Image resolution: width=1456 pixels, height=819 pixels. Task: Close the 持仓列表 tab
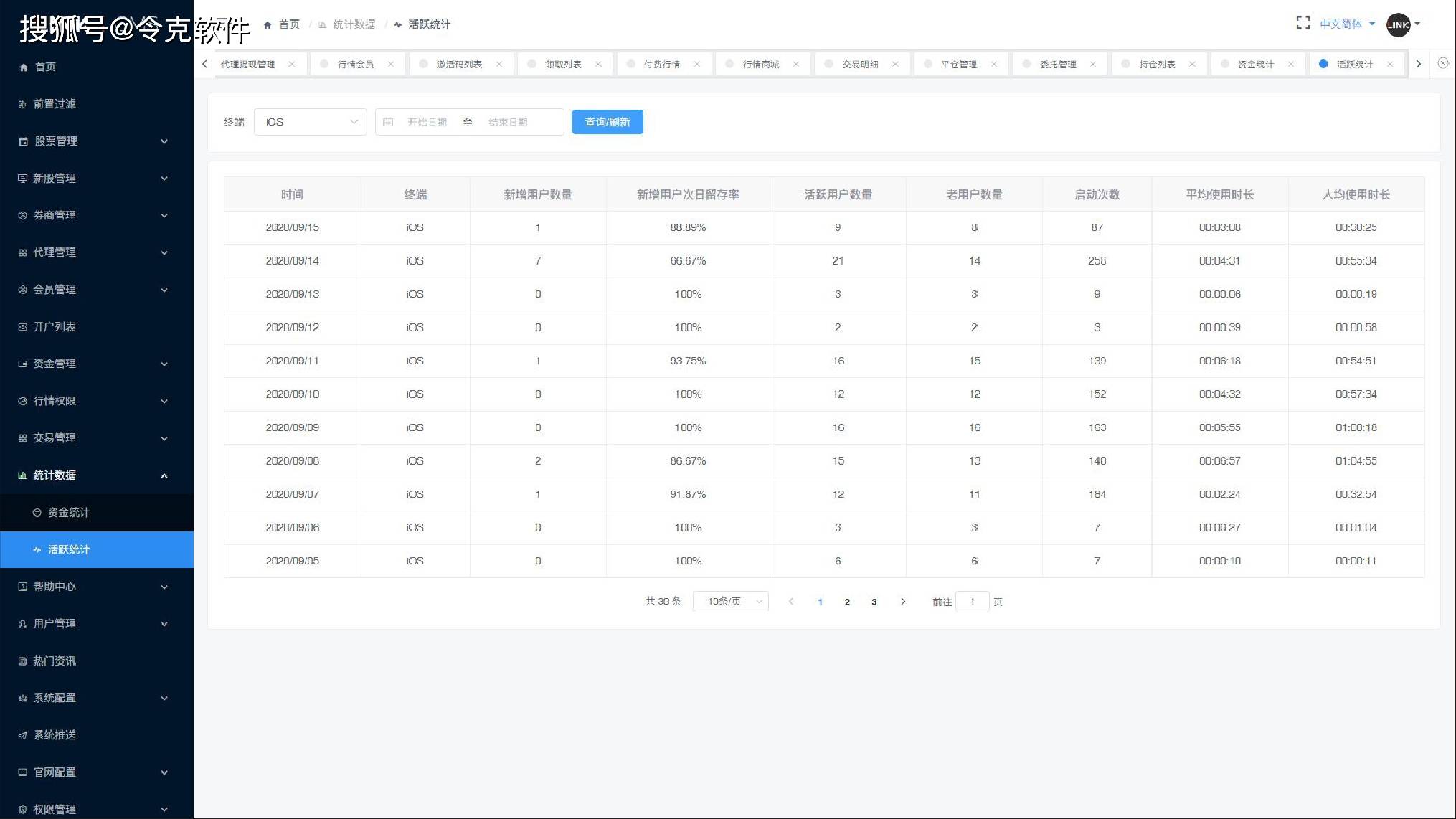1192,64
